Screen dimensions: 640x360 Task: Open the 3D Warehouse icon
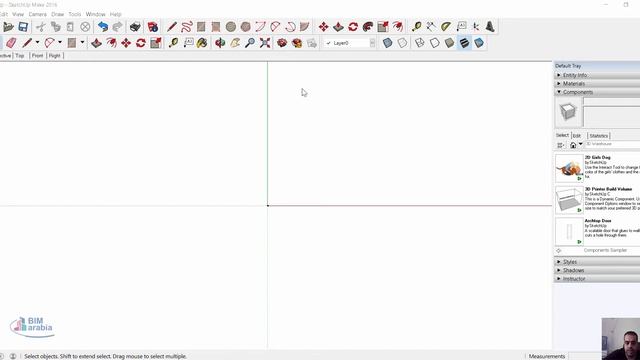pos(282,43)
